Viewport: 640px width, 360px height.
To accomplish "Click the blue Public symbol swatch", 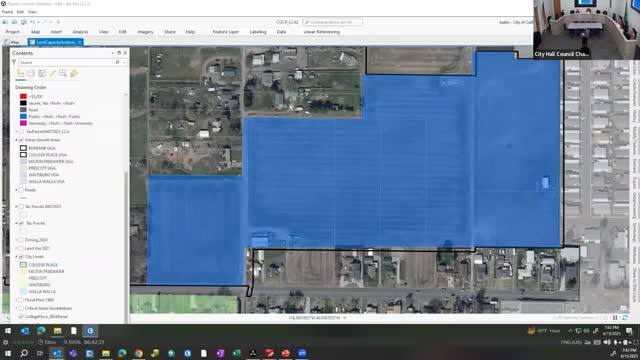I will [23, 116].
